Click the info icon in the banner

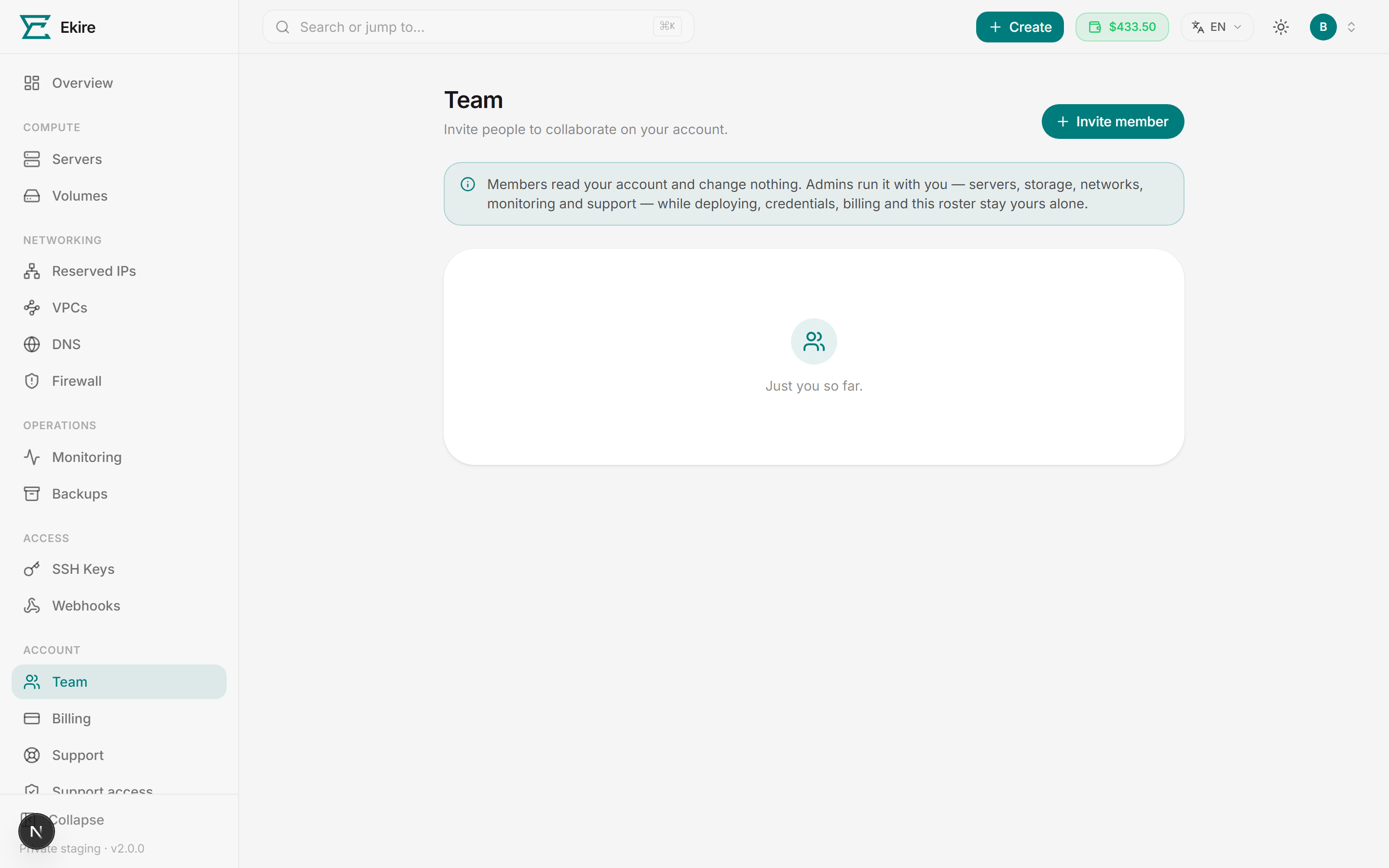[468, 184]
